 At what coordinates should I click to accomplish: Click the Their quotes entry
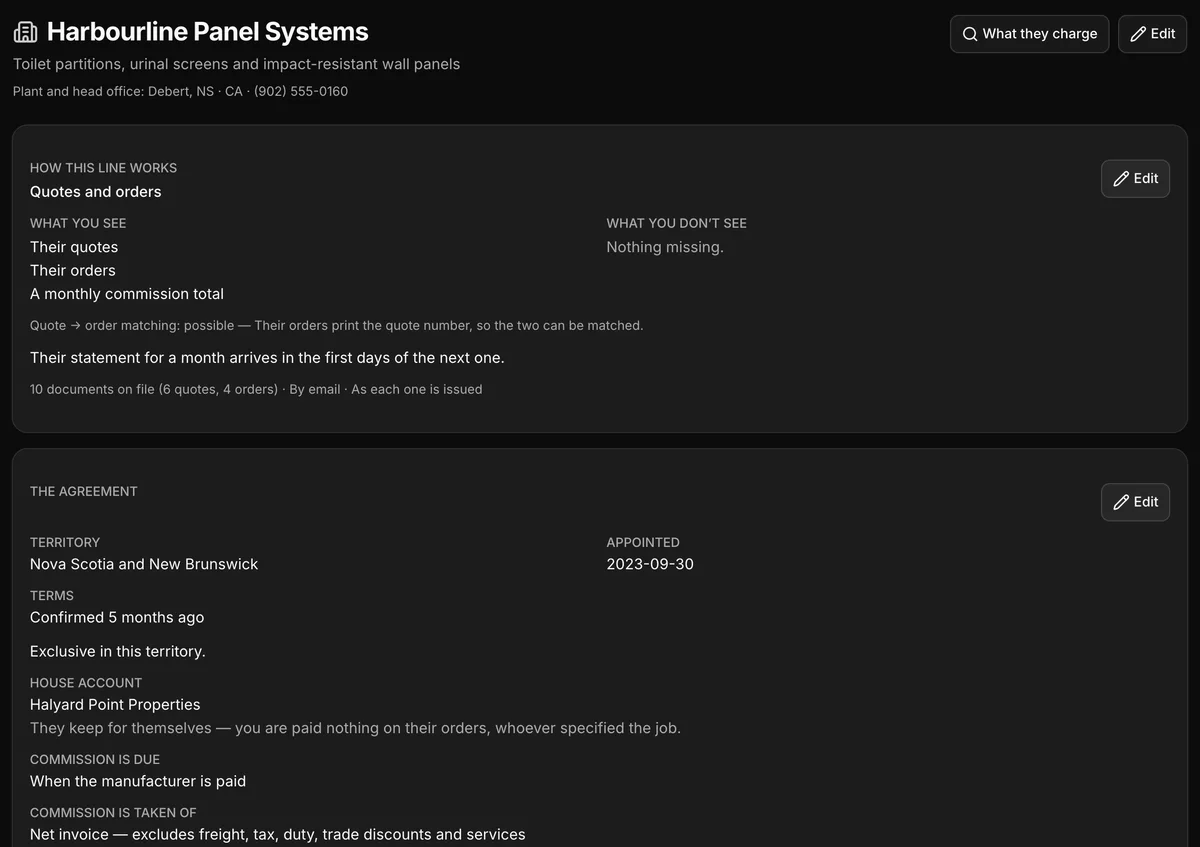click(x=74, y=247)
